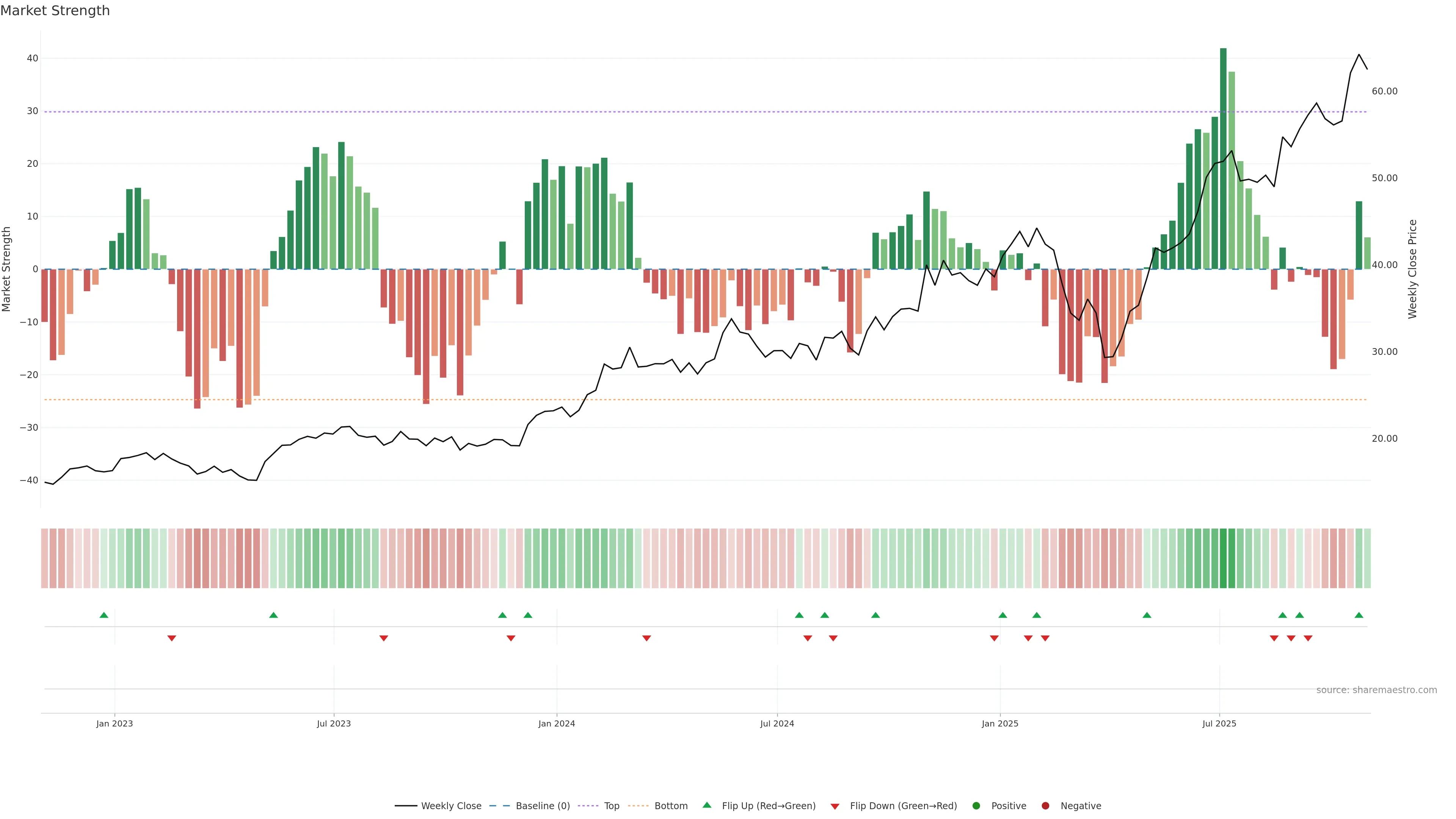Click the source: sharemaestro.com text
1456x819 pixels.
click(x=1376, y=690)
